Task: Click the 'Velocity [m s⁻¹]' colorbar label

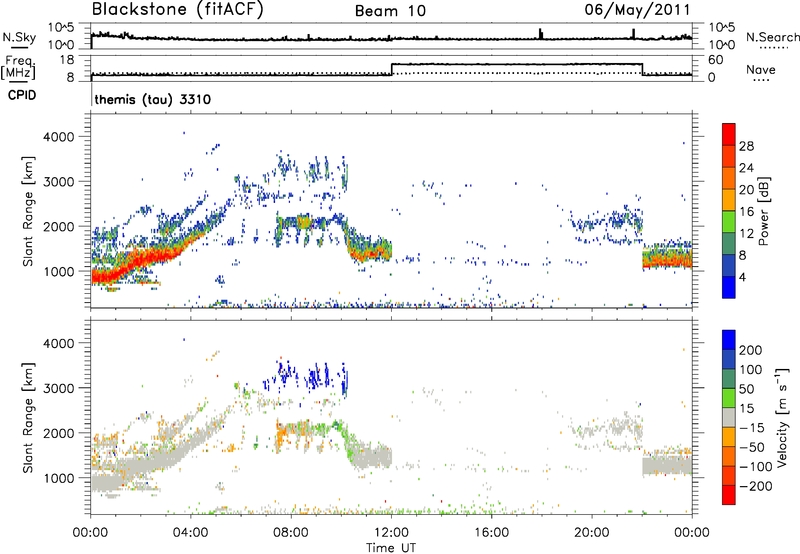Action: click(x=782, y=417)
